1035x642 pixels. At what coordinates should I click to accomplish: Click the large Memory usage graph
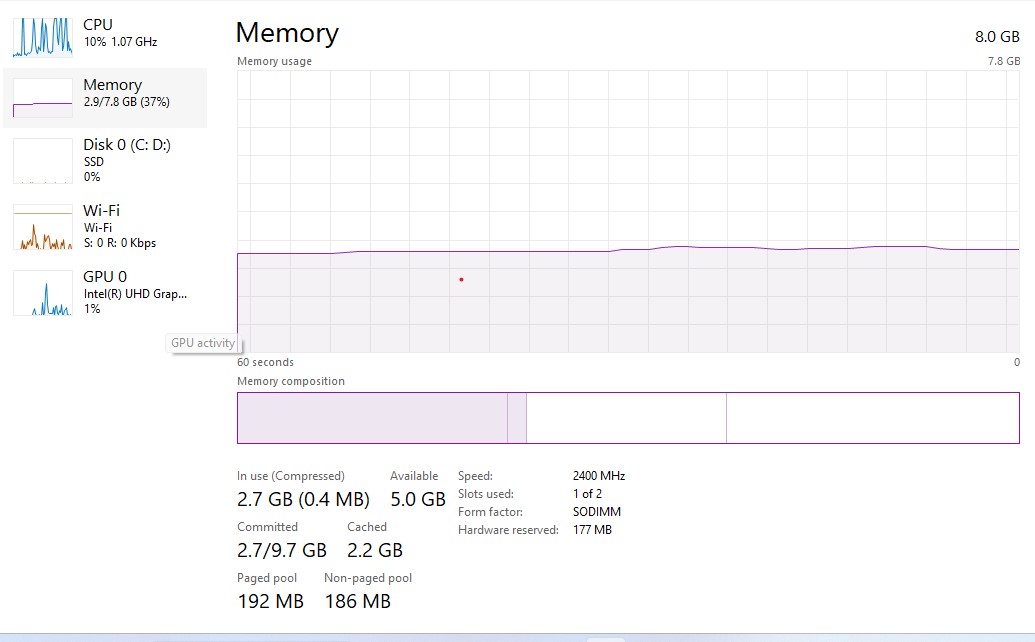628,211
